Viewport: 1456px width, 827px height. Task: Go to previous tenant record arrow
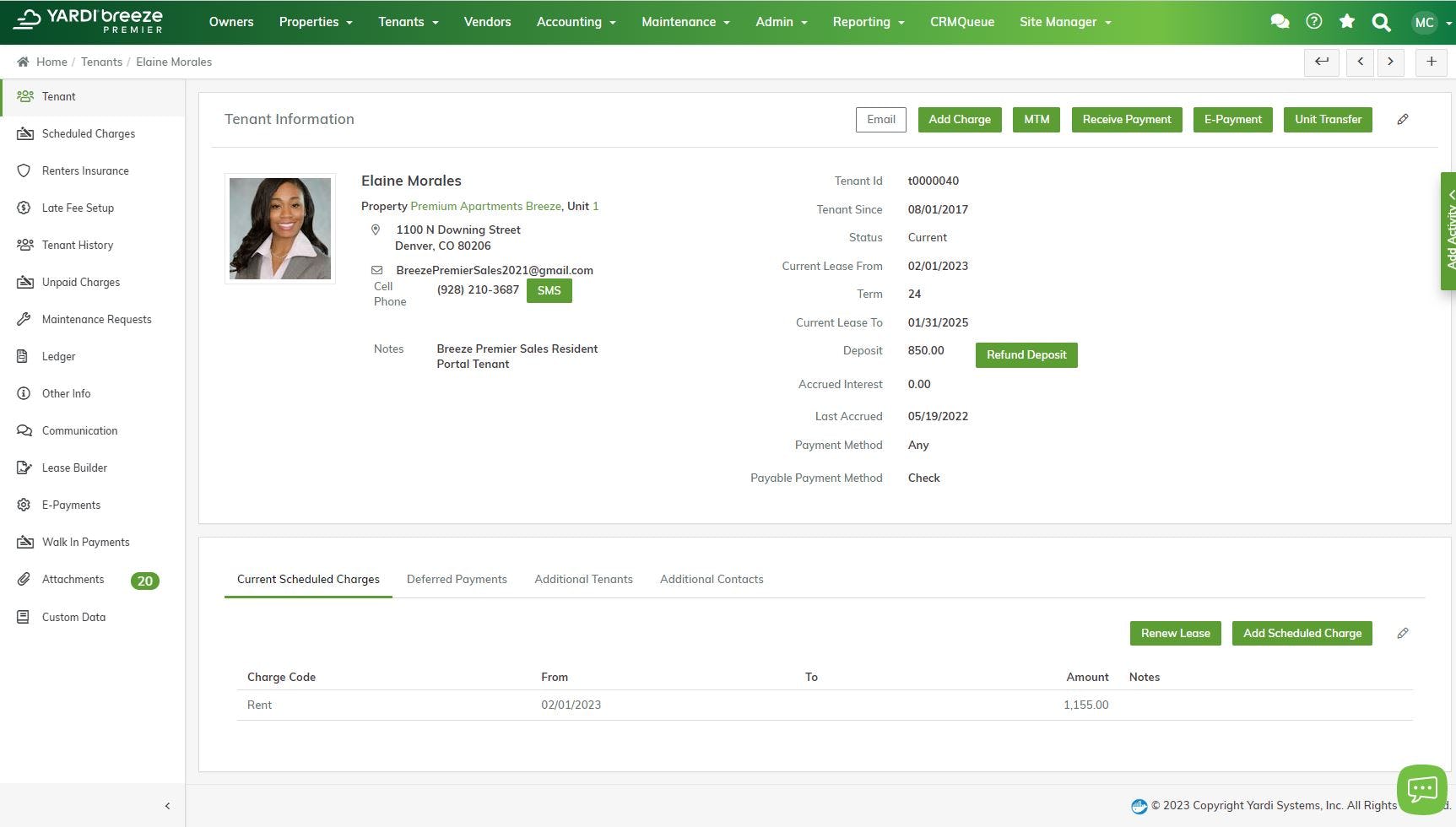(1361, 62)
